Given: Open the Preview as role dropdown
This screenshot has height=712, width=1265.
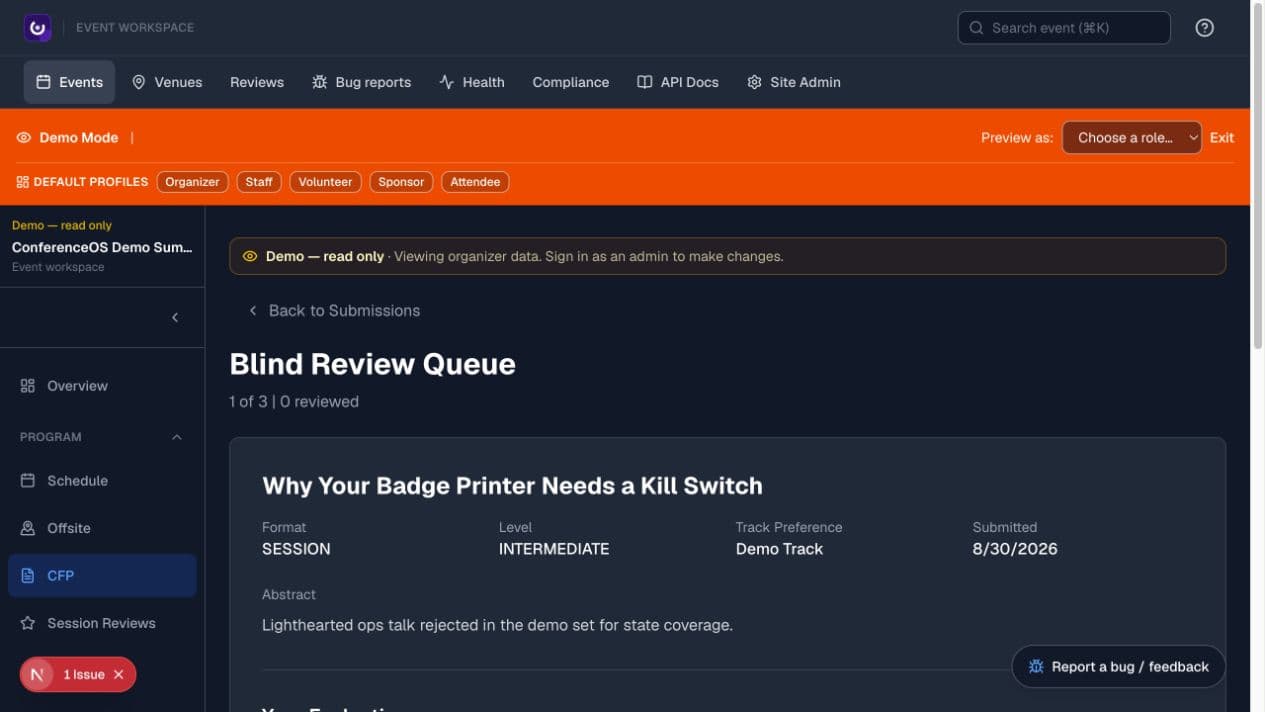Looking at the screenshot, I should click(1131, 138).
